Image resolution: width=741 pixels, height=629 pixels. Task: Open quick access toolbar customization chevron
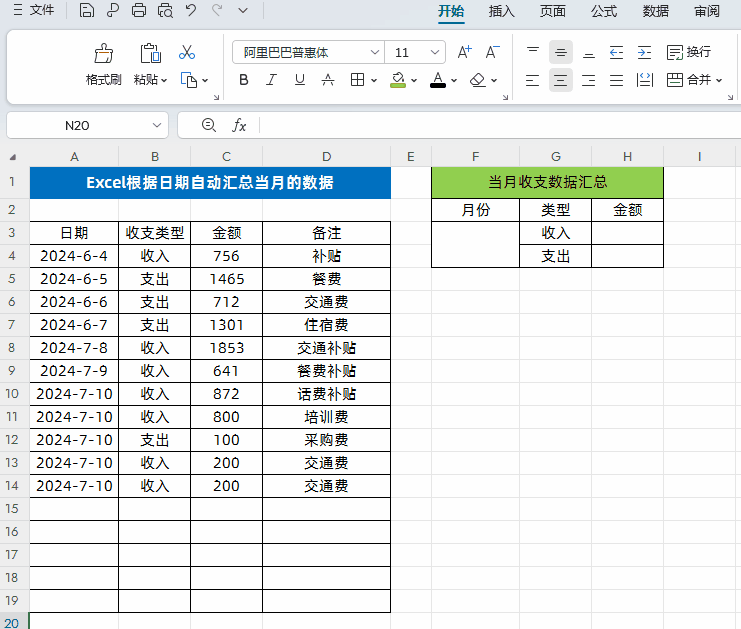pyautogui.click(x=243, y=10)
